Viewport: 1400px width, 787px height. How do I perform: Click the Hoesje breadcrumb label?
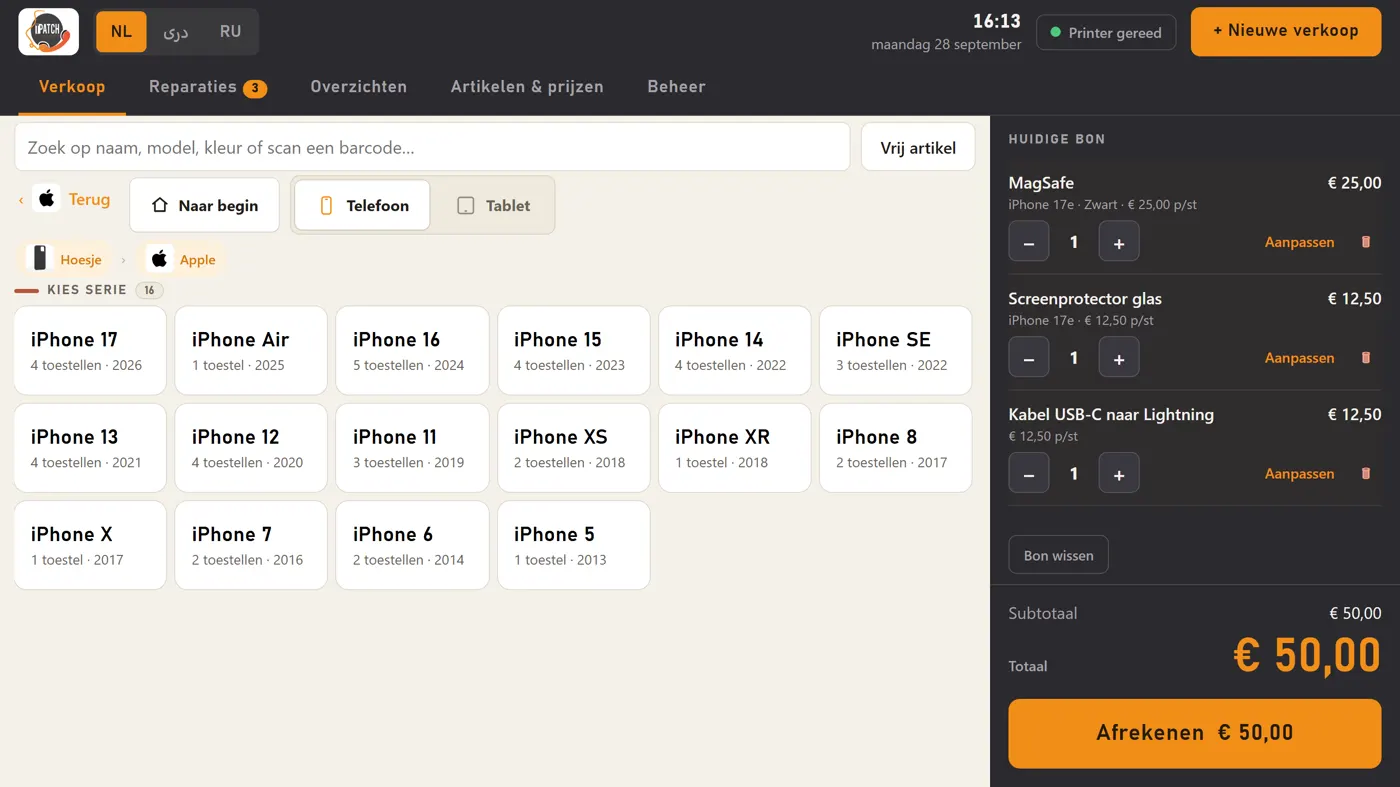pyautogui.click(x=81, y=260)
